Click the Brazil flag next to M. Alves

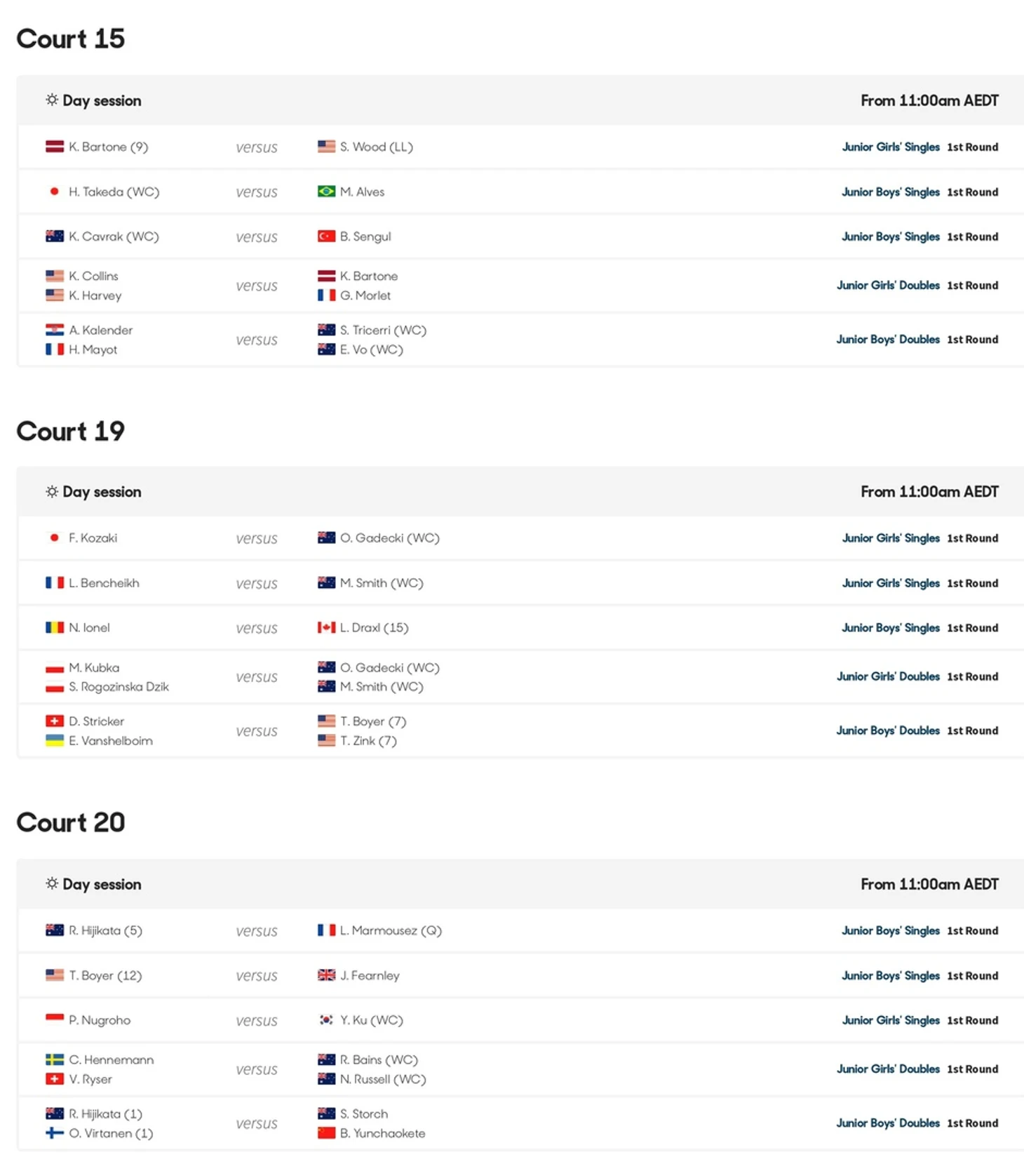click(326, 192)
